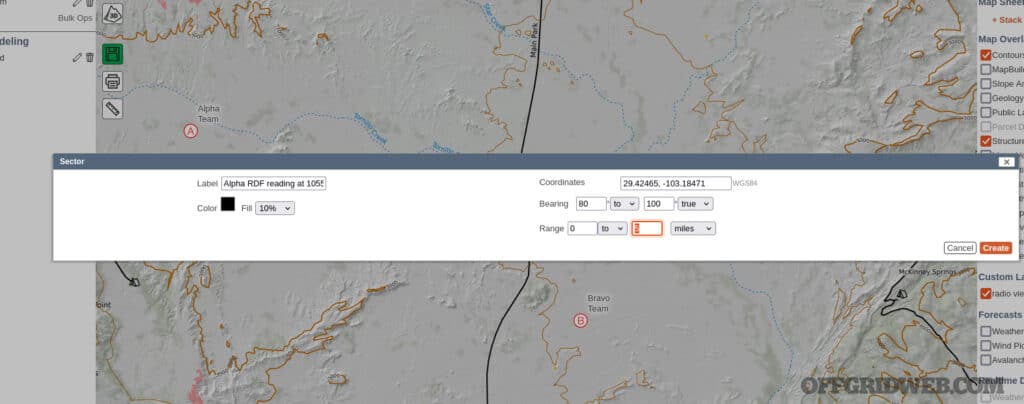Click the Coordinates input field

pyautogui.click(x=675, y=183)
